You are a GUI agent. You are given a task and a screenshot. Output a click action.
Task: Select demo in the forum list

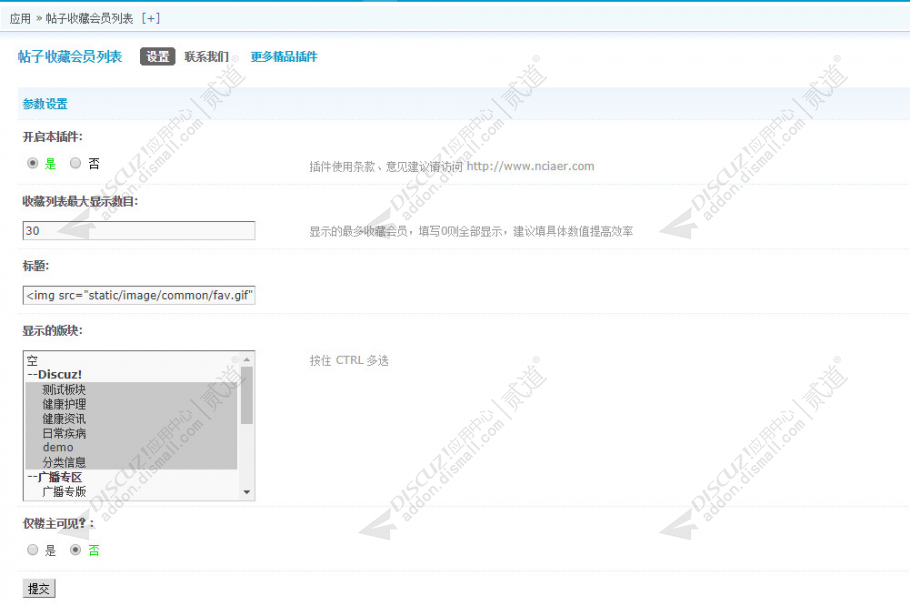pos(131,448)
